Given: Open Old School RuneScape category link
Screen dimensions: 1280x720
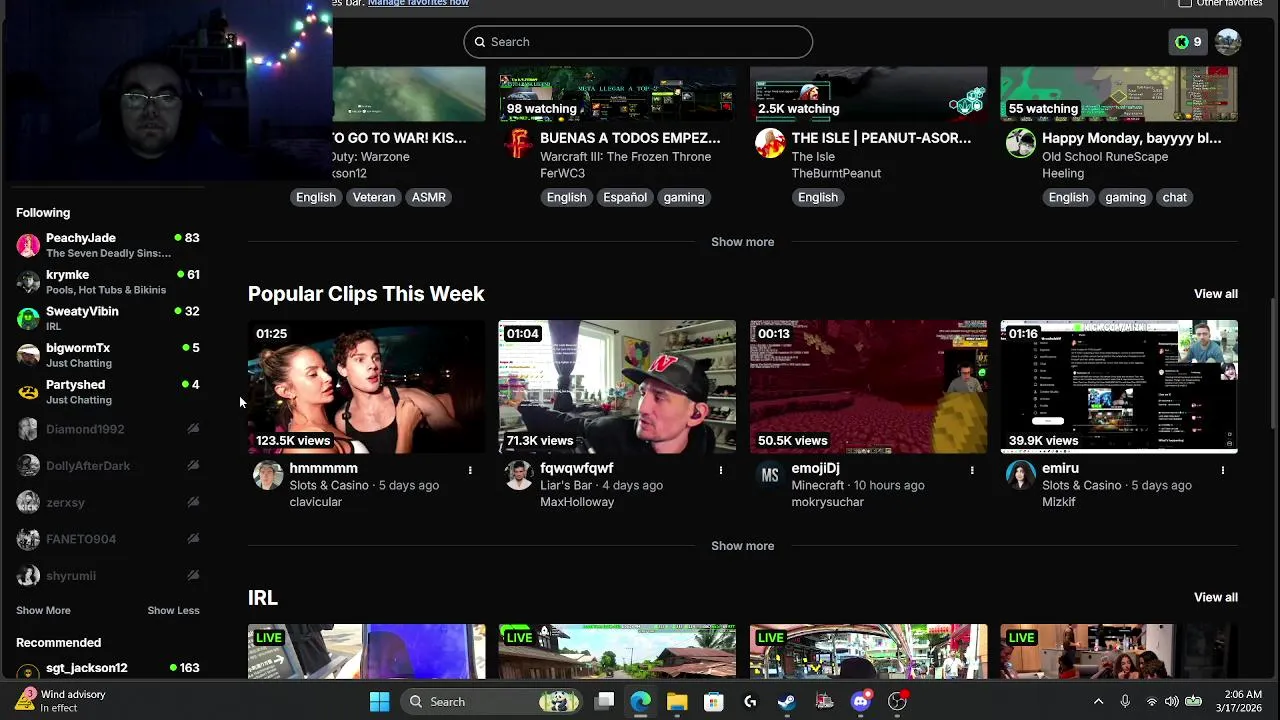Looking at the screenshot, I should pyautogui.click(x=1105, y=157).
